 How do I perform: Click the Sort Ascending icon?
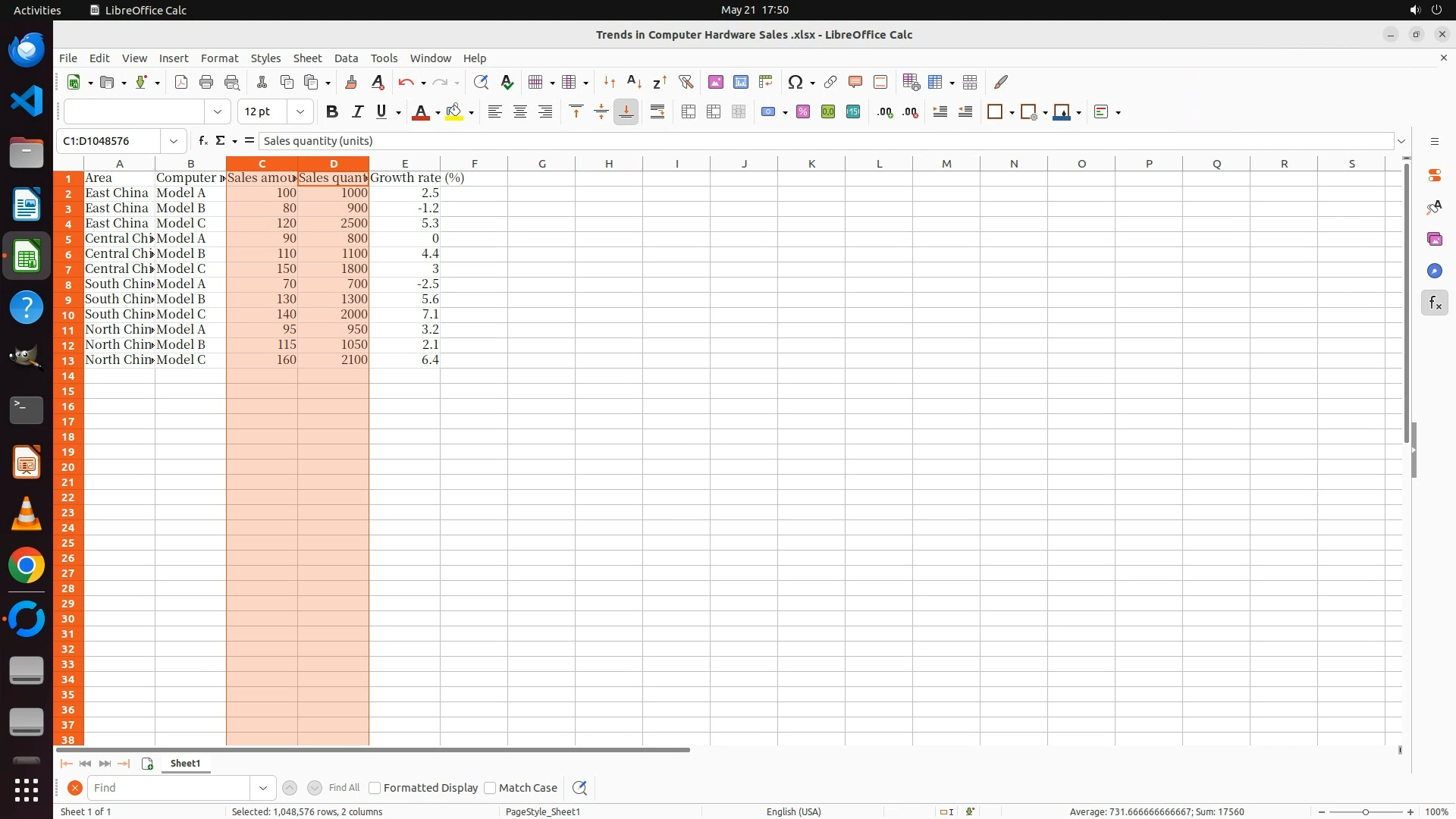tap(634, 82)
